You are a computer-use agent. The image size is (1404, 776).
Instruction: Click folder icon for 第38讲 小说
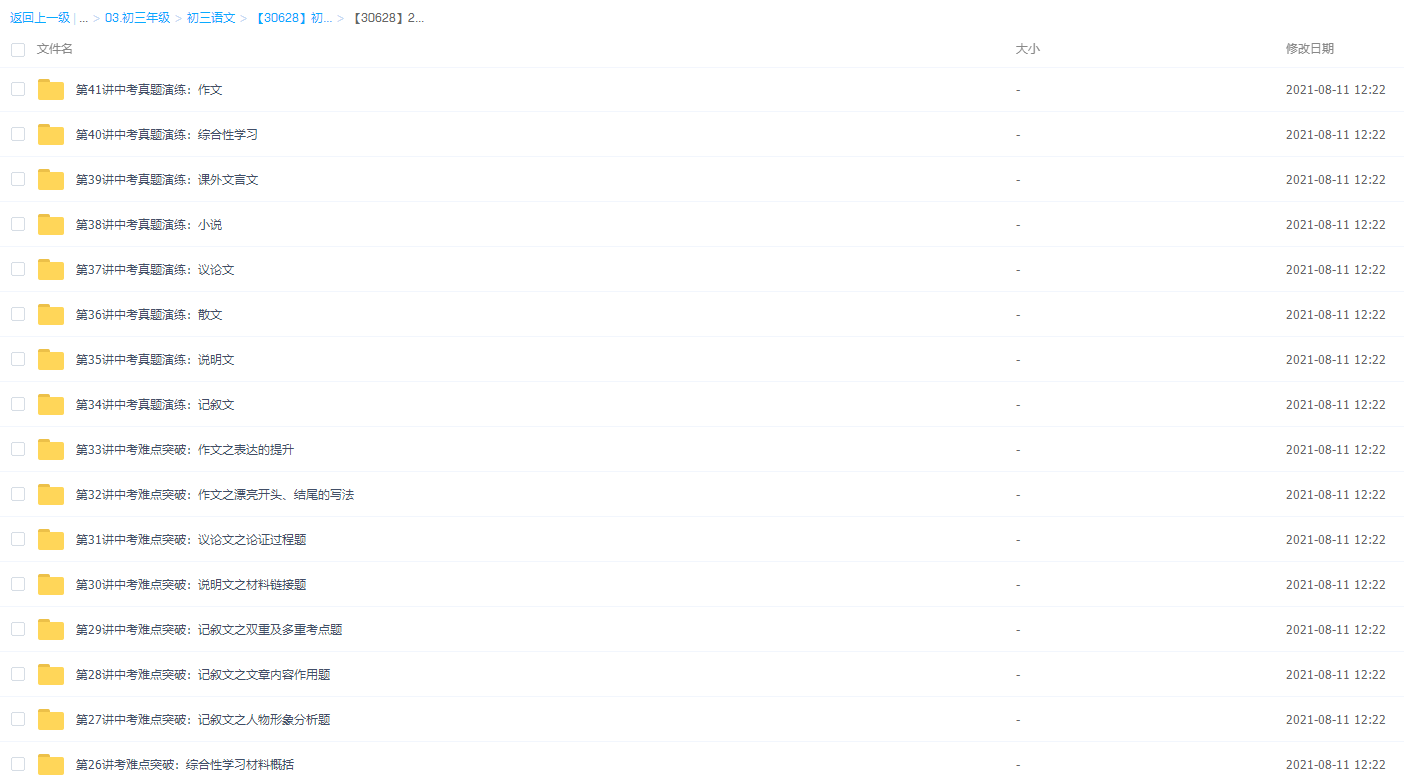[51, 225]
